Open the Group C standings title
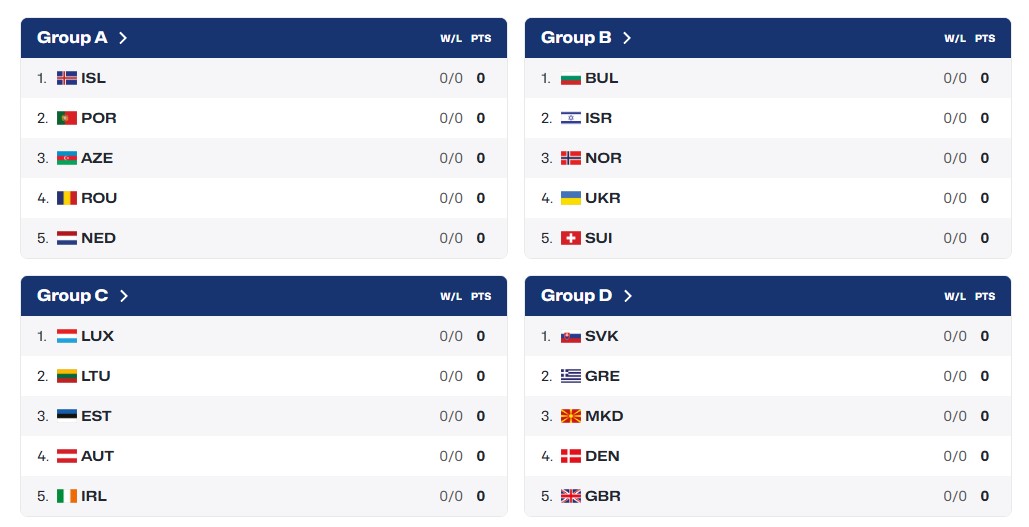Viewport: 1029px width, 527px height. 72,296
